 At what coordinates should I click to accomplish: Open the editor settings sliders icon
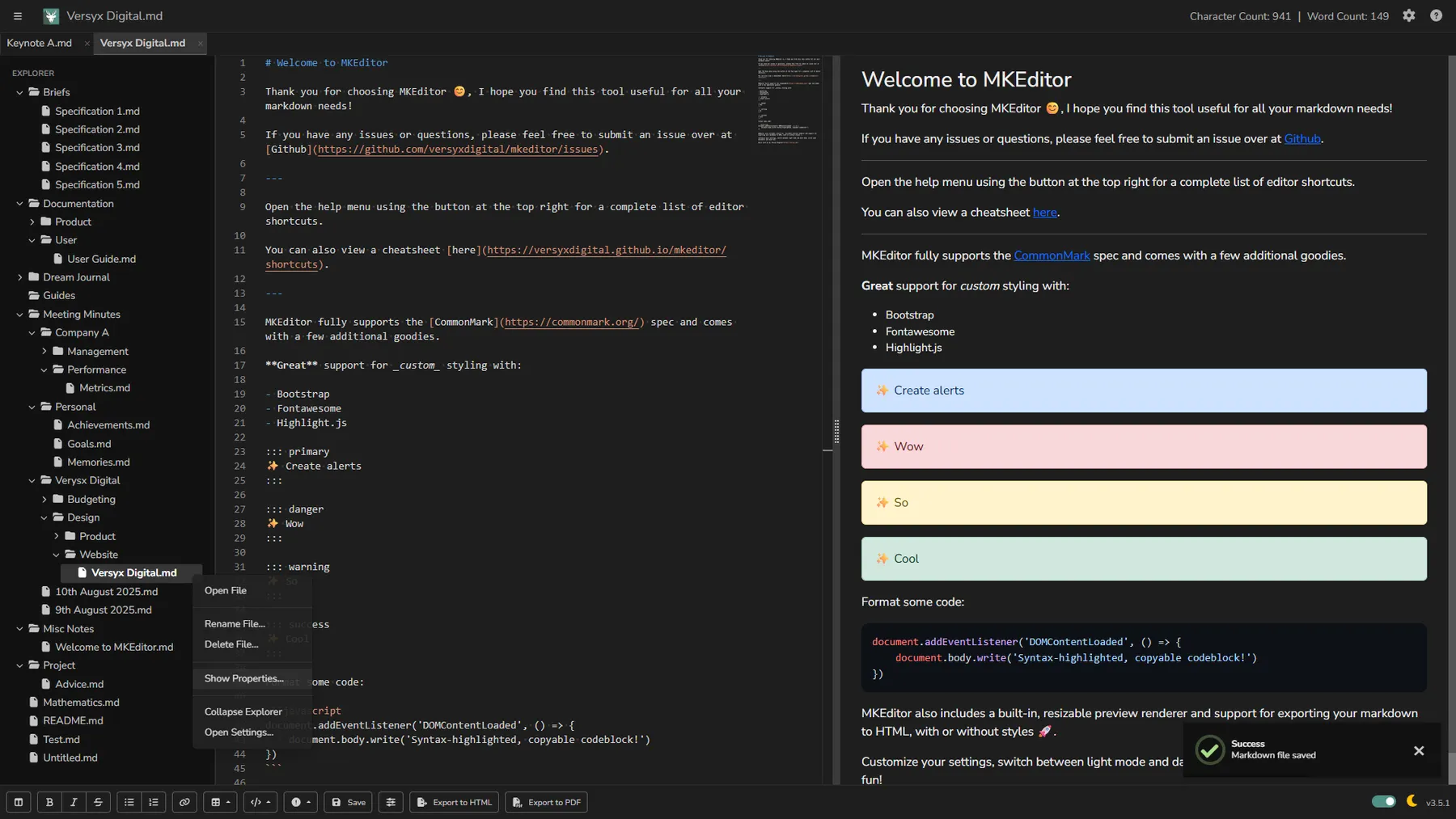(391, 802)
